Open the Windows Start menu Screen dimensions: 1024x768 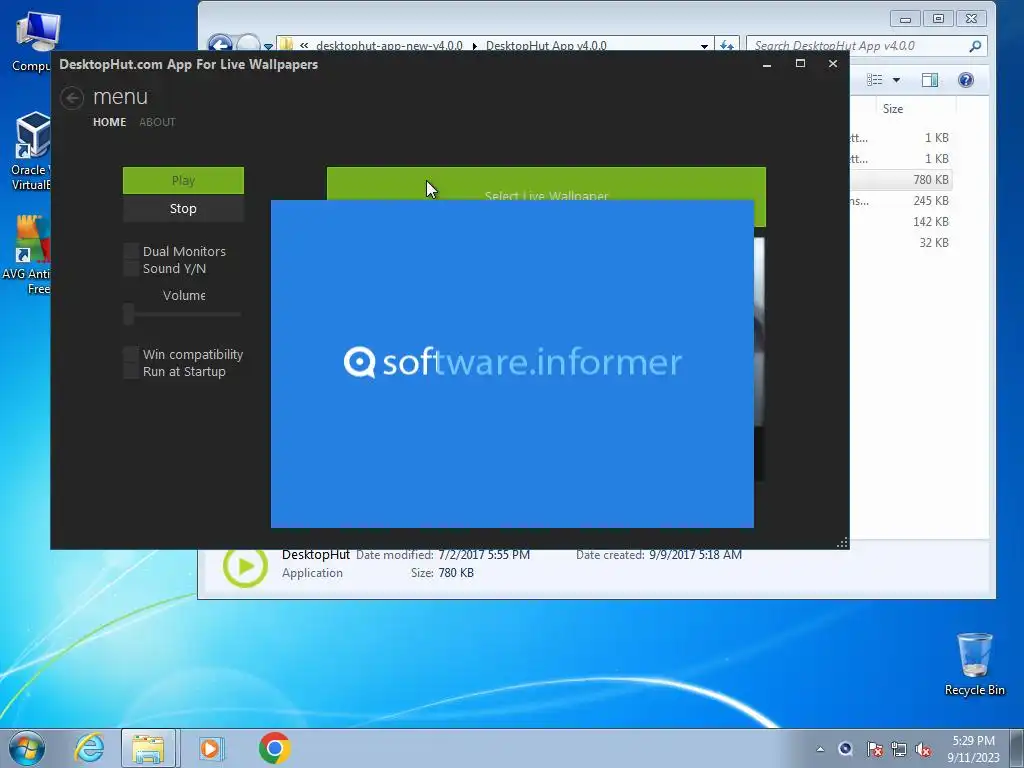(x=26, y=748)
